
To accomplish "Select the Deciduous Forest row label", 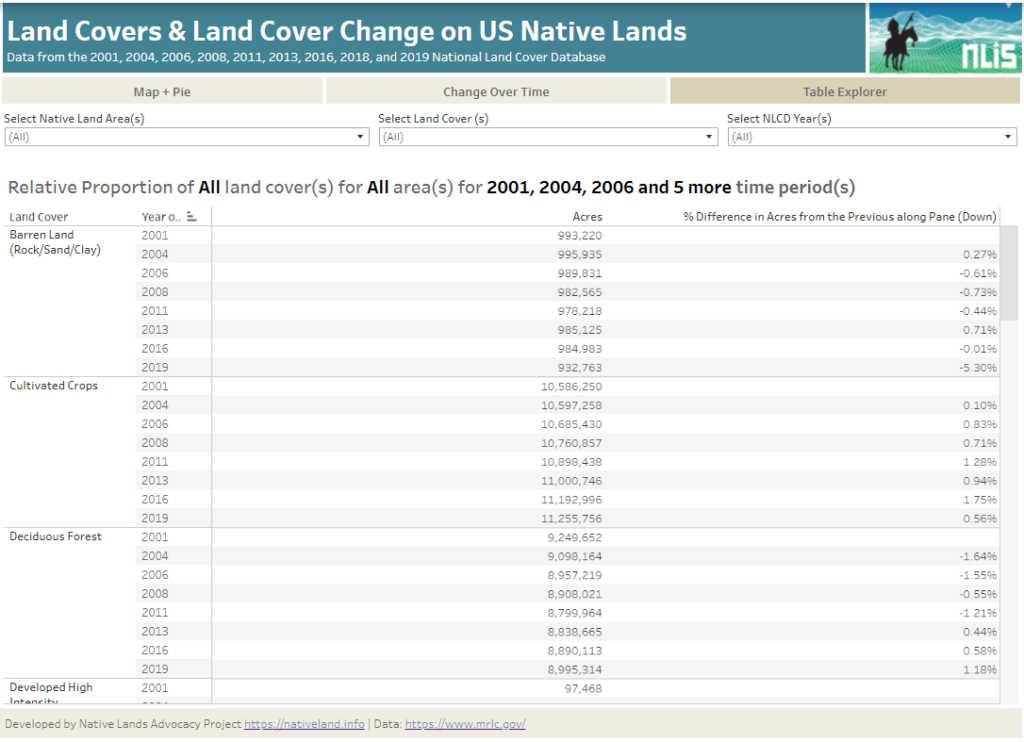I will (x=56, y=536).
